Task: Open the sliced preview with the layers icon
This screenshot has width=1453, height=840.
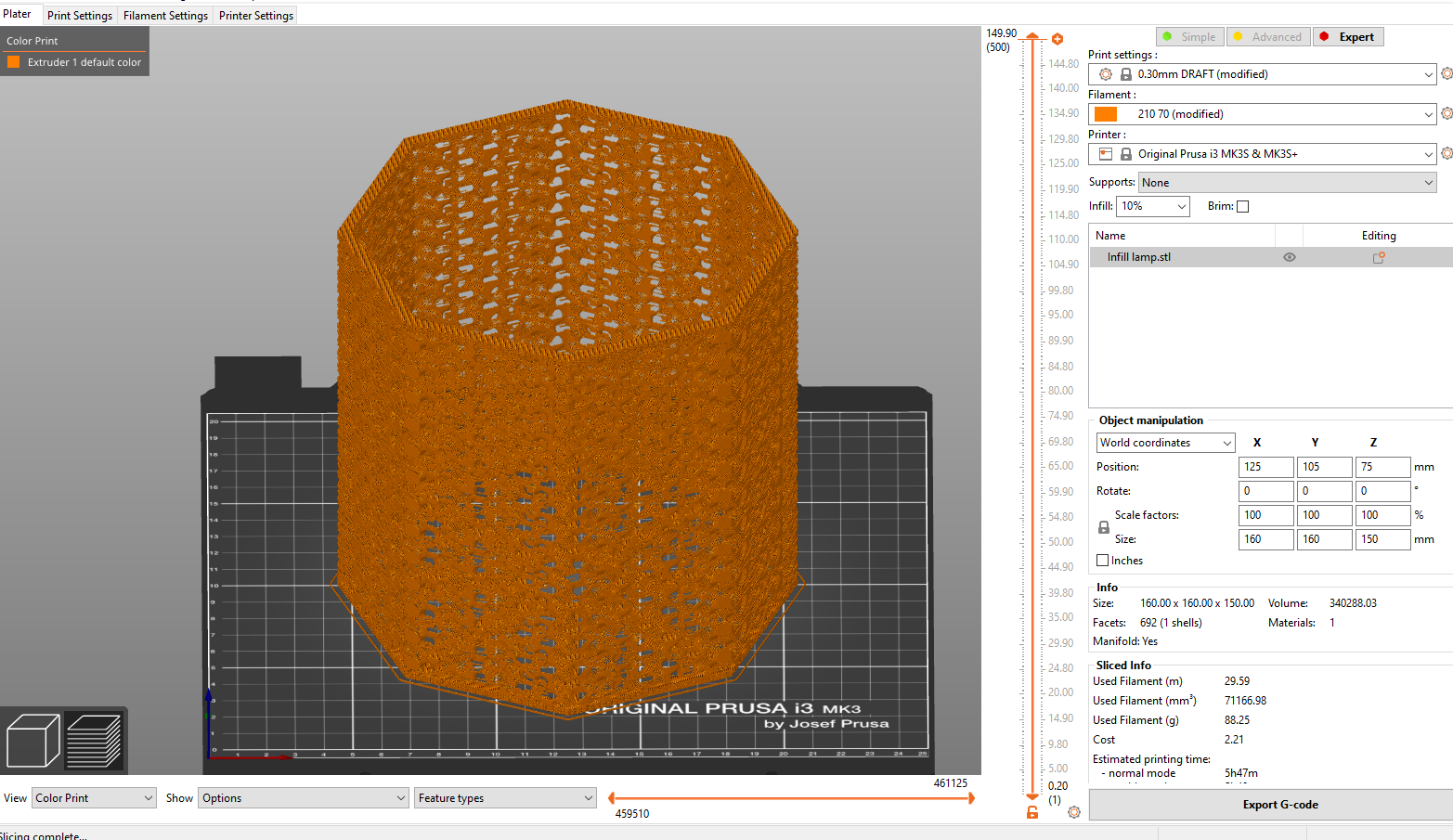Action: (x=96, y=740)
